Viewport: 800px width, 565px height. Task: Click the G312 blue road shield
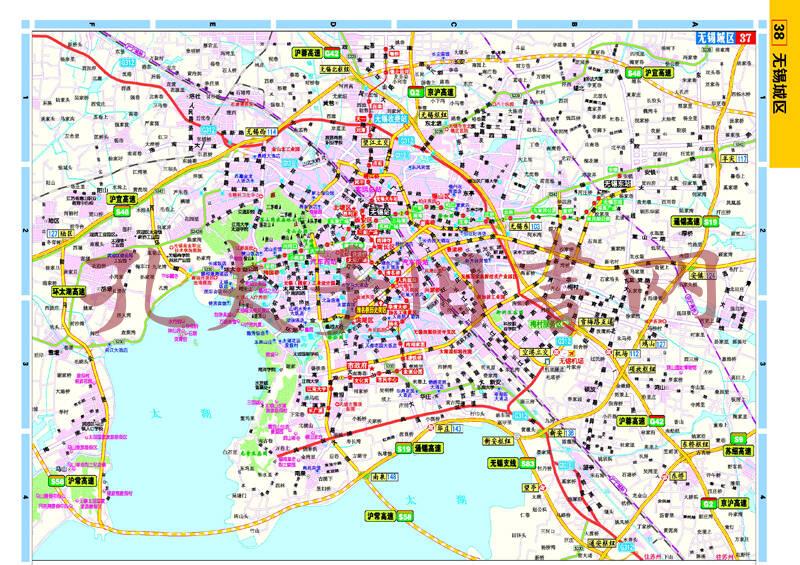point(128,63)
